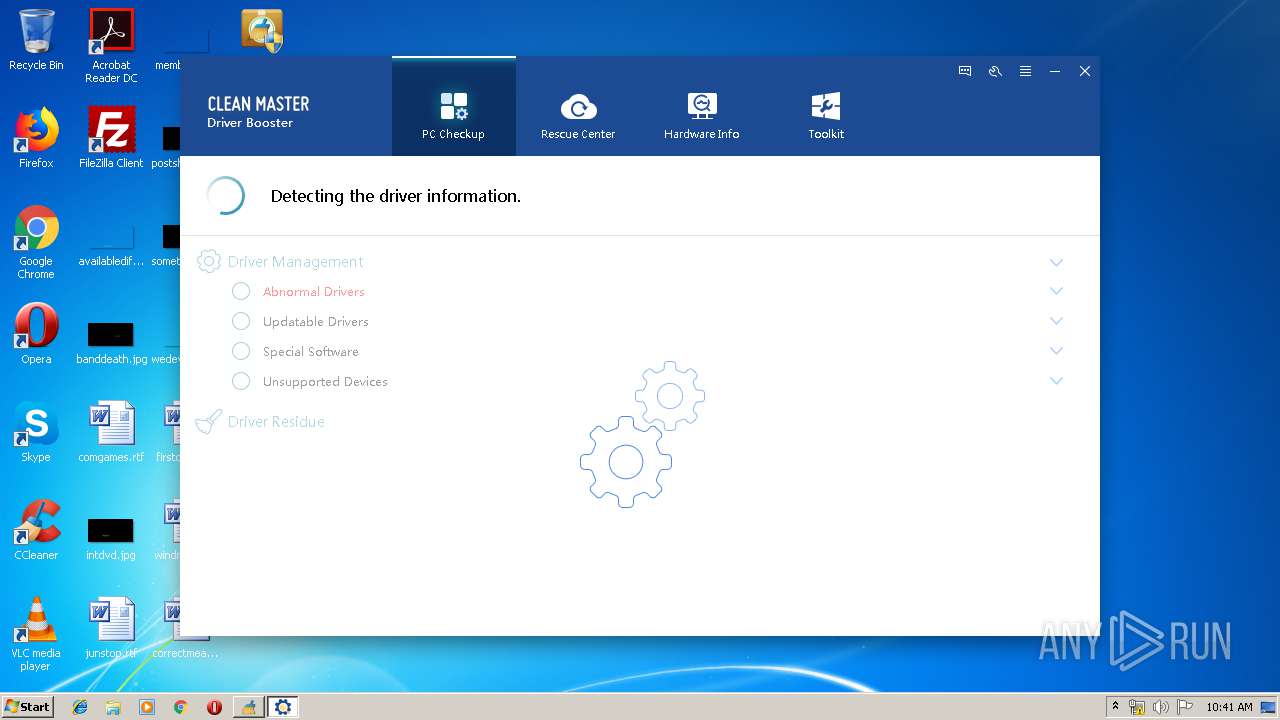Open the Recycle Bin desktop icon
The height and width of the screenshot is (720, 1280).
coord(36,40)
